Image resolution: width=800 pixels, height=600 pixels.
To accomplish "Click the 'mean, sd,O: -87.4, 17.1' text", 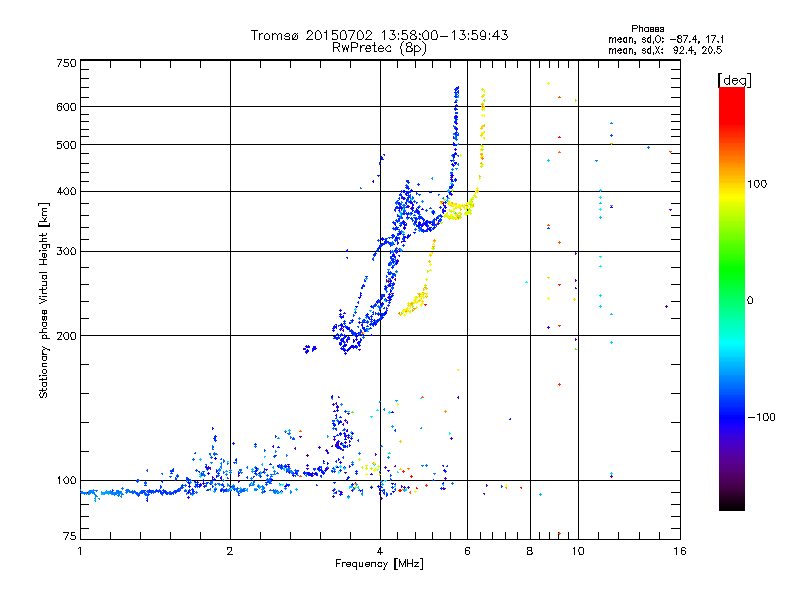I will pos(666,39).
